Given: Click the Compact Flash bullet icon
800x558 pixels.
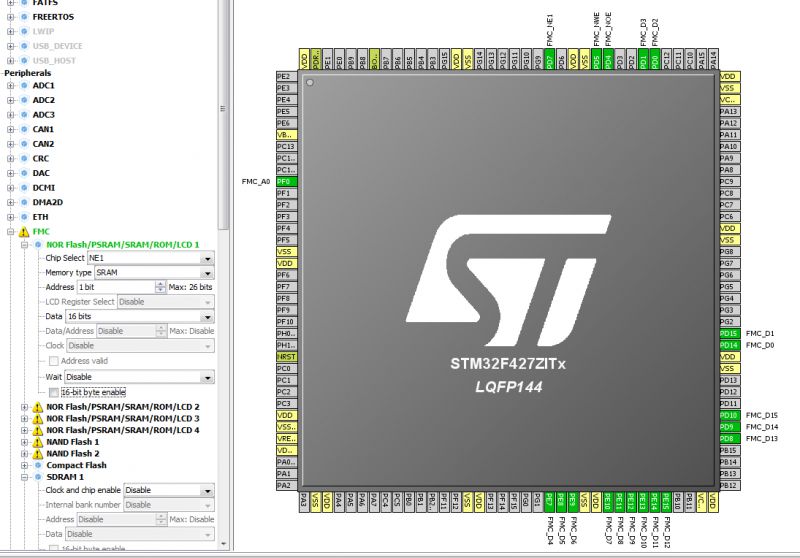Looking at the screenshot, I should pyautogui.click(x=38, y=465).
